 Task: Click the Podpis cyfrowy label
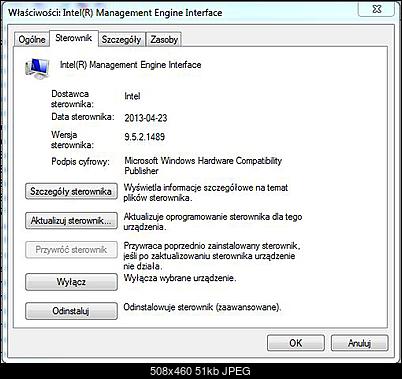[x=80, y=162]
